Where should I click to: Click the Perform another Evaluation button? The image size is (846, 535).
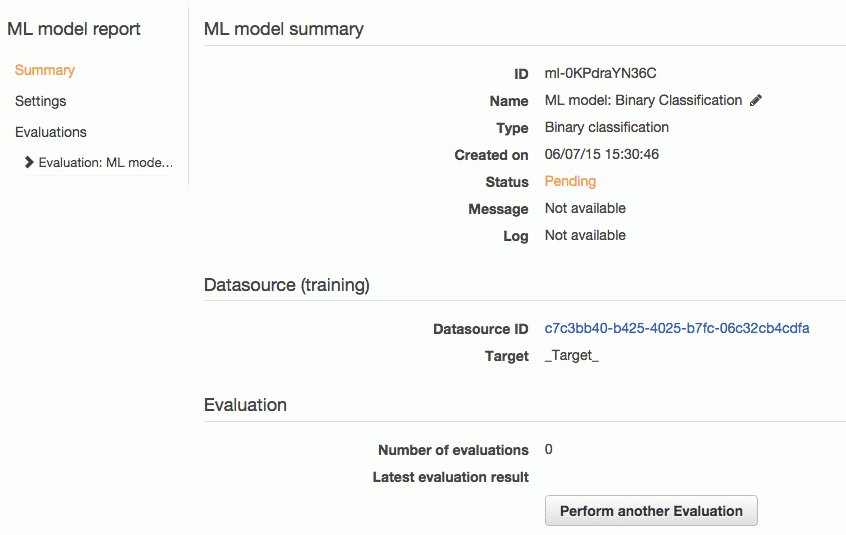coord(651,511)
